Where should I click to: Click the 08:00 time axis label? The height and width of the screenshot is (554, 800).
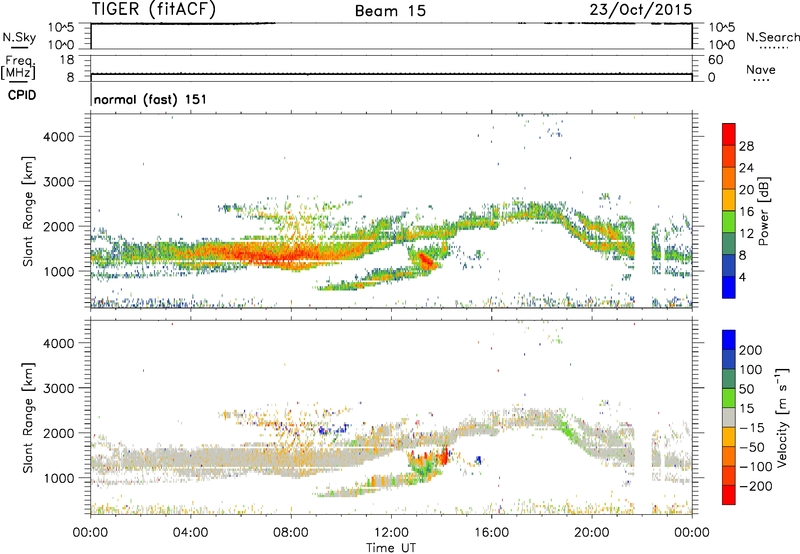coord(291,533)
